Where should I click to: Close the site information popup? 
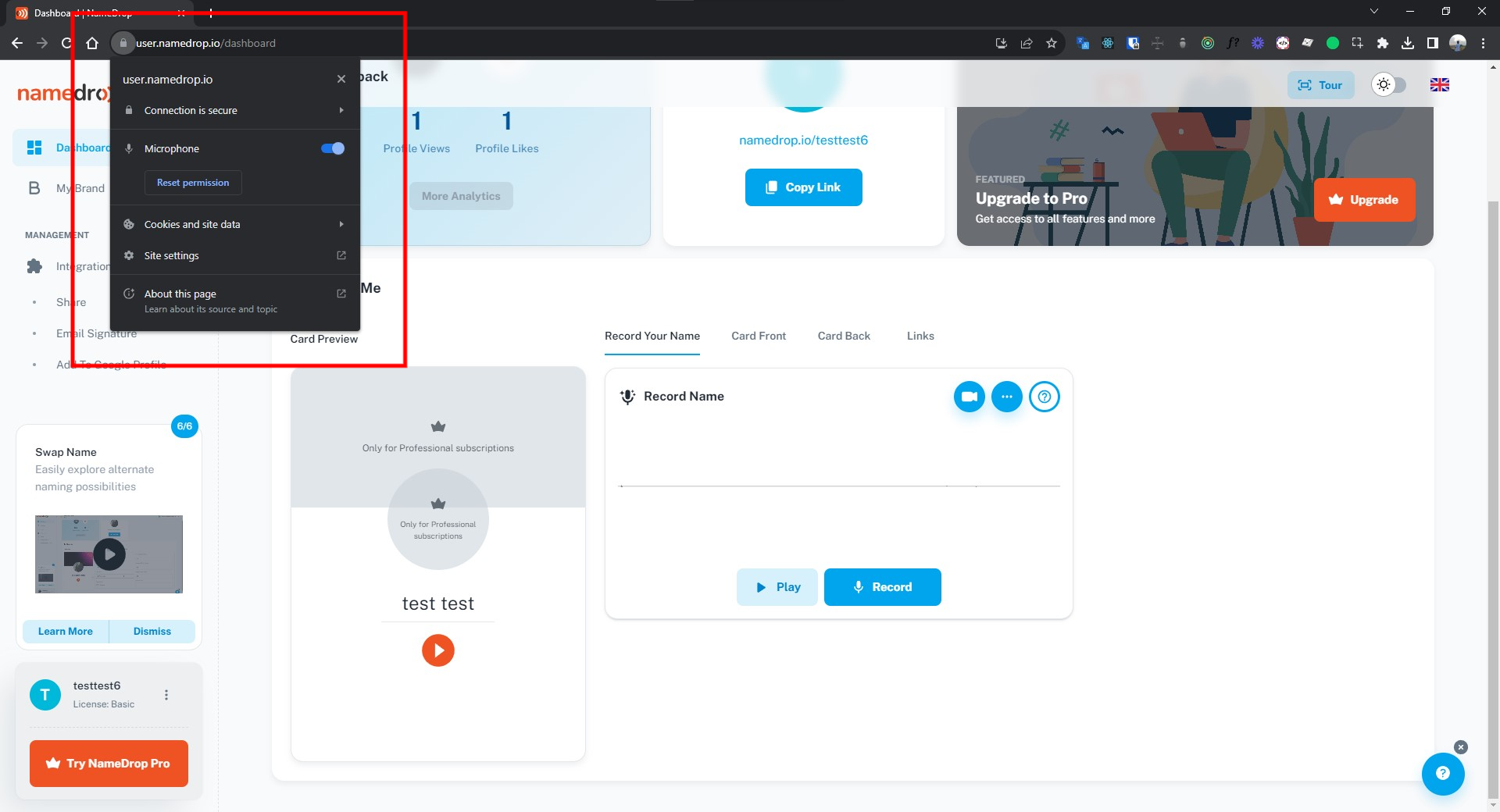341,79
